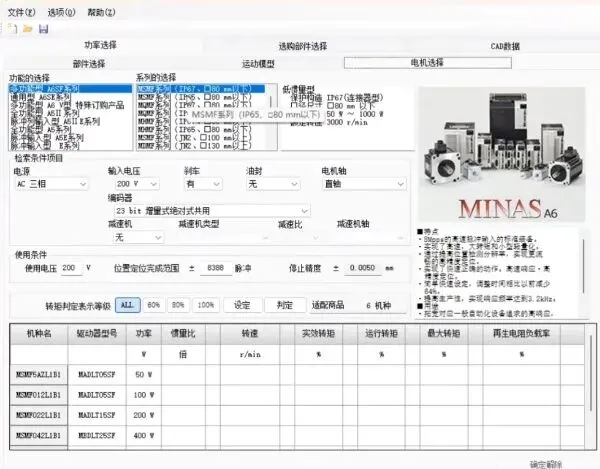This screenshot has height=469, width=600.
Task: Click the 特点 description panel scrollbar
Action: (x=584, y=267)
